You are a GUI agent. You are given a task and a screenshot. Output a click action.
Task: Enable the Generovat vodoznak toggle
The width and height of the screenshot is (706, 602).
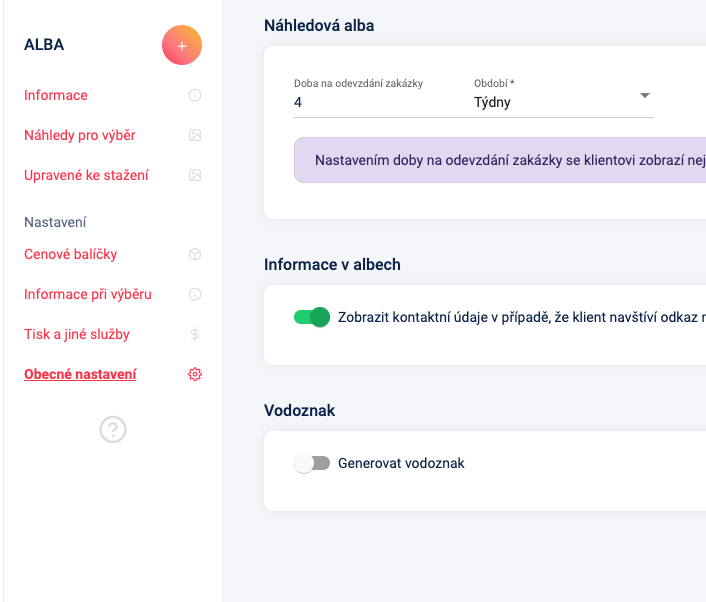pos(312,463)
